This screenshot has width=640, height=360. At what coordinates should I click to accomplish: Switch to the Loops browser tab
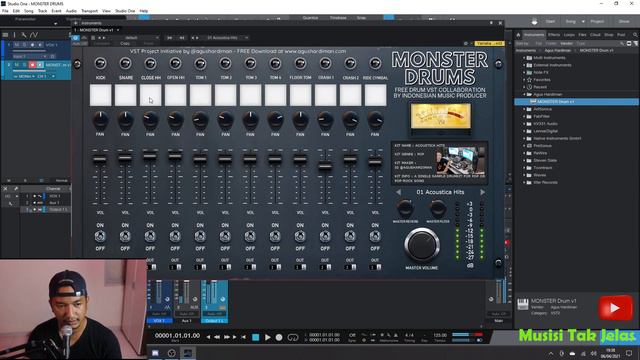[569, 35]
